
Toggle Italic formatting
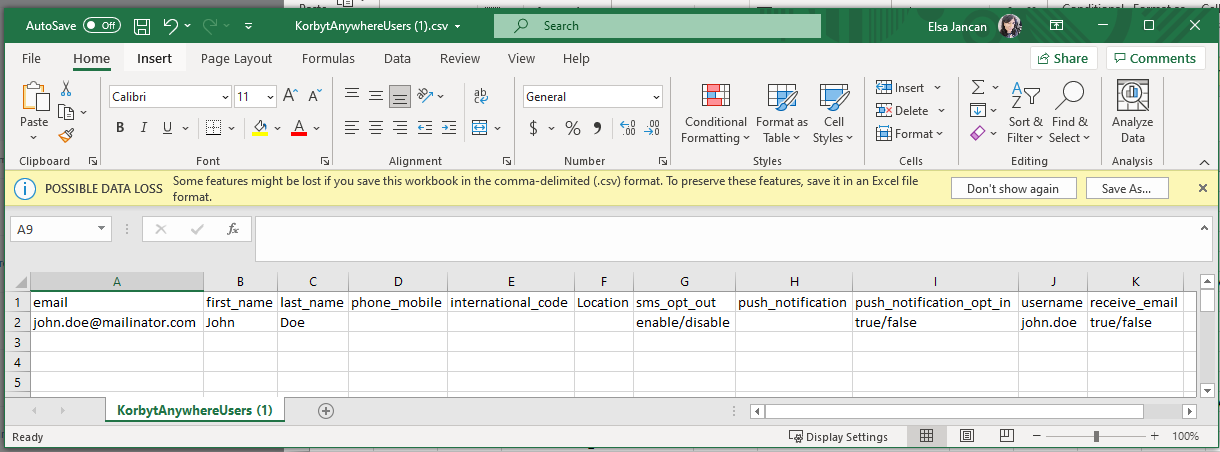143,128
